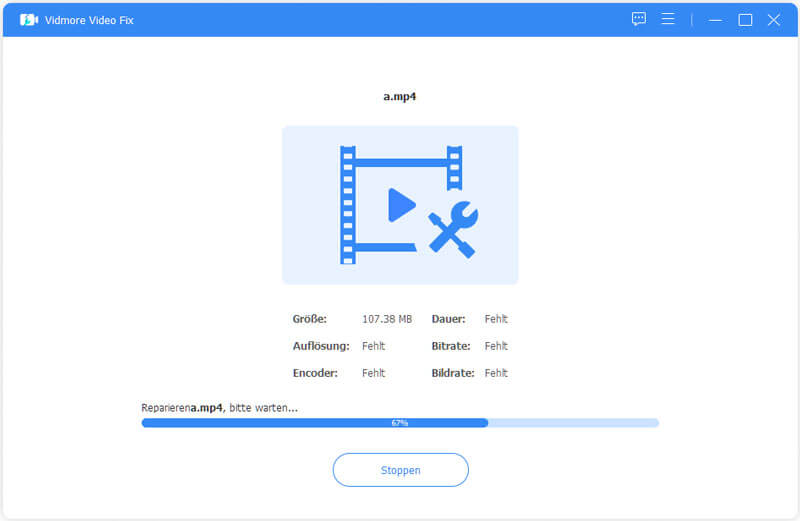Open the feedback chat bubble icon
800x521 pixels.
click(x=638, y=19)
